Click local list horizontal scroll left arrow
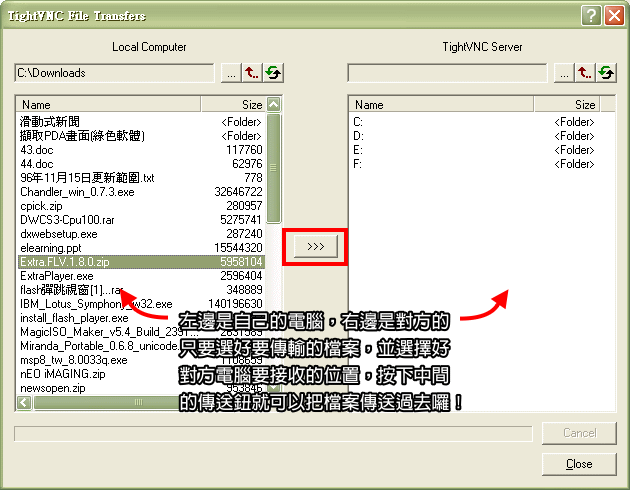Image resolution: width=630 pixels, height=490 pixels. click(x=24, y=402)
